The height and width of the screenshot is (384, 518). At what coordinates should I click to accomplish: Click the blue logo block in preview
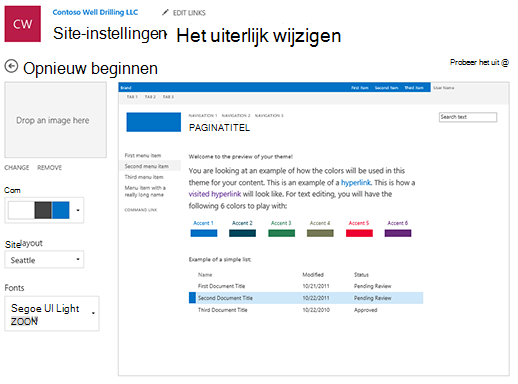click(x=154, y=122)
